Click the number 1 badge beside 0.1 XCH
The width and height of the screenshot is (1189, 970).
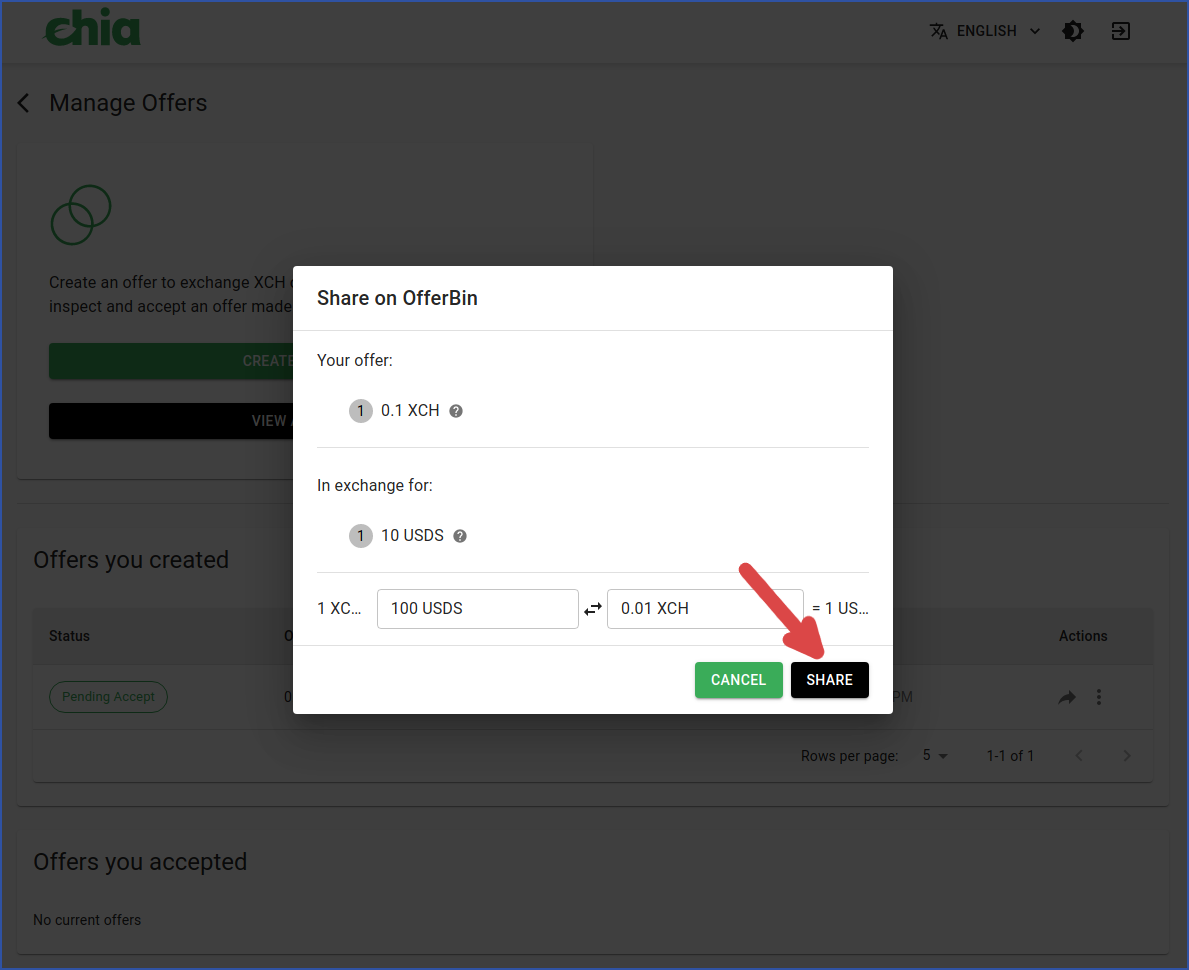[360, 411]
